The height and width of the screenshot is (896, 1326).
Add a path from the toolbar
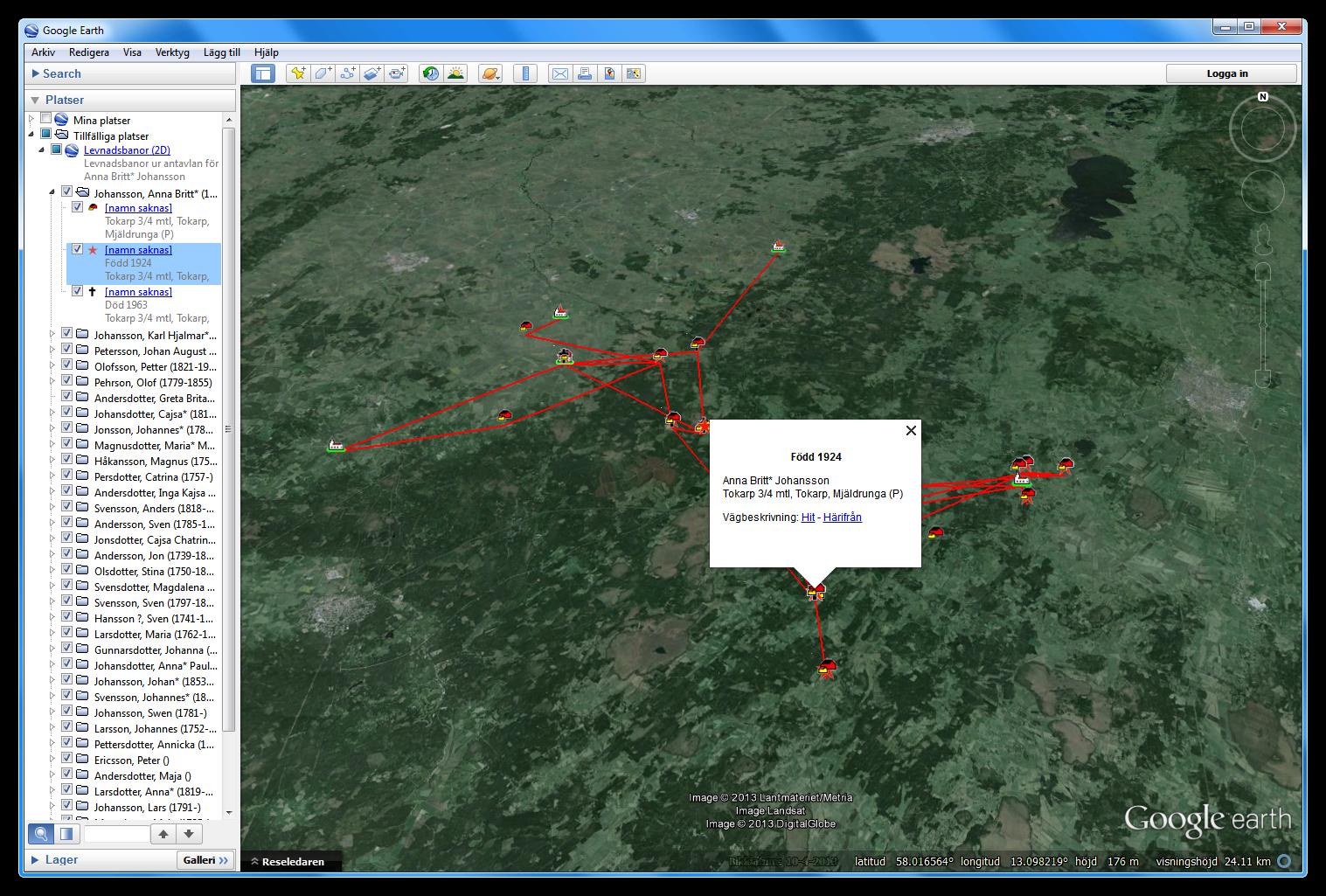(x=347, y=73)
